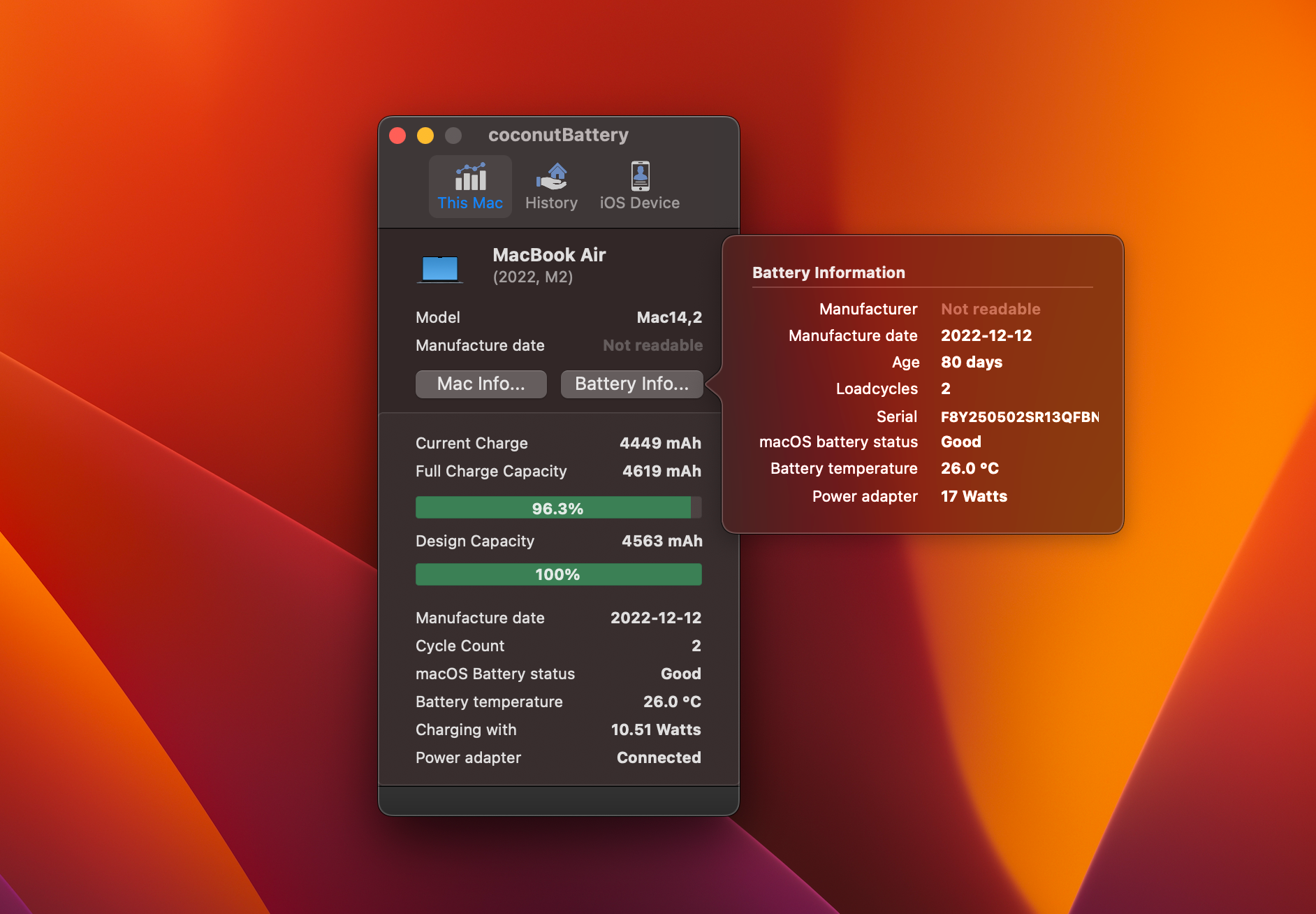This screenshot has height=914, width=1316.
Task: Click the coconutBattery window title
Action: point(558,135)
